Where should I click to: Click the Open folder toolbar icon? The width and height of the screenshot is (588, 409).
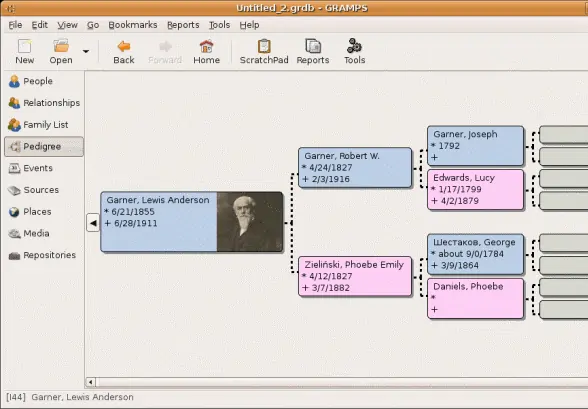[x=61, y=46]
